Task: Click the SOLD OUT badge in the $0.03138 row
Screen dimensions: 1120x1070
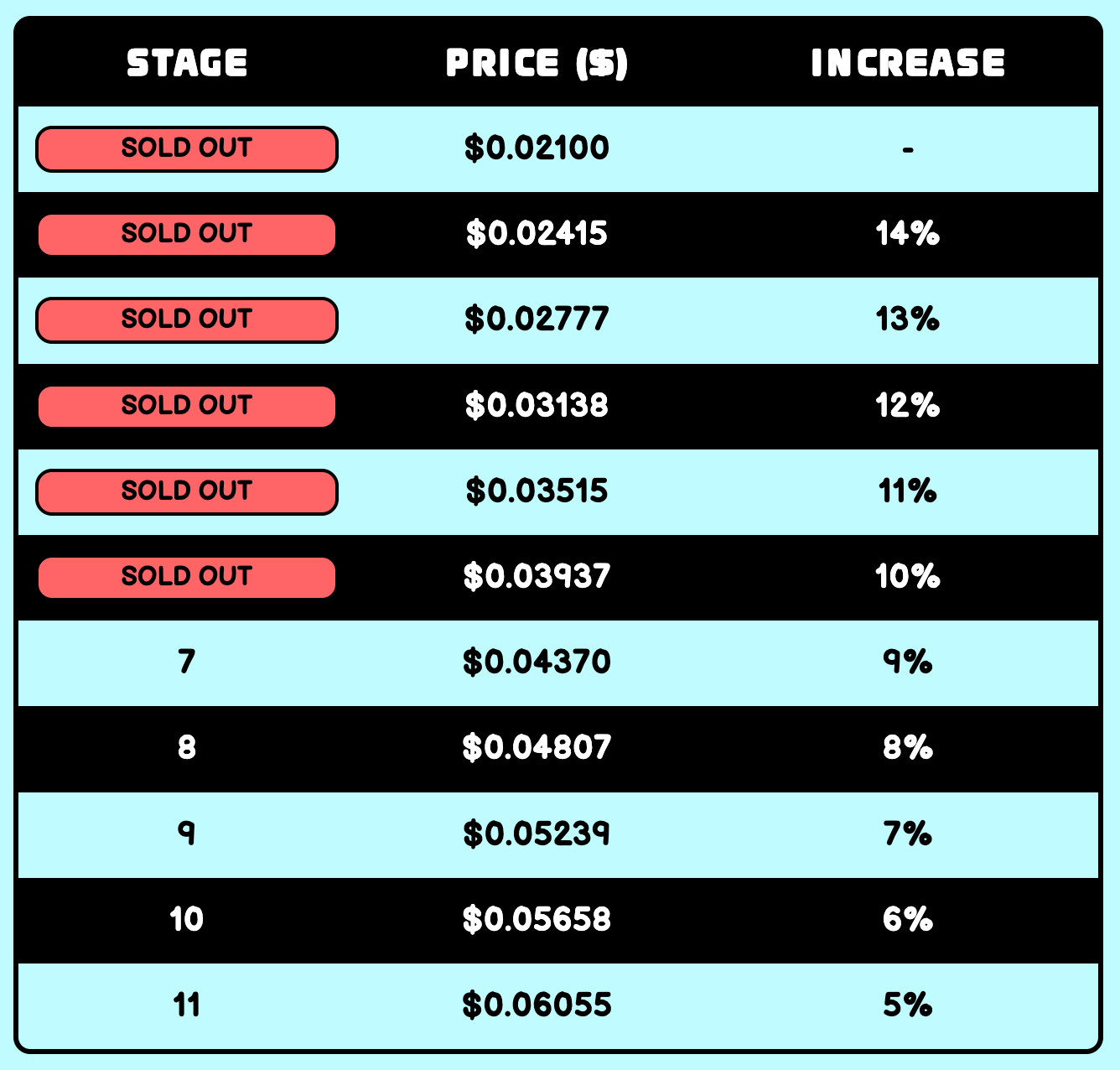Action: (x=186, y=407)
